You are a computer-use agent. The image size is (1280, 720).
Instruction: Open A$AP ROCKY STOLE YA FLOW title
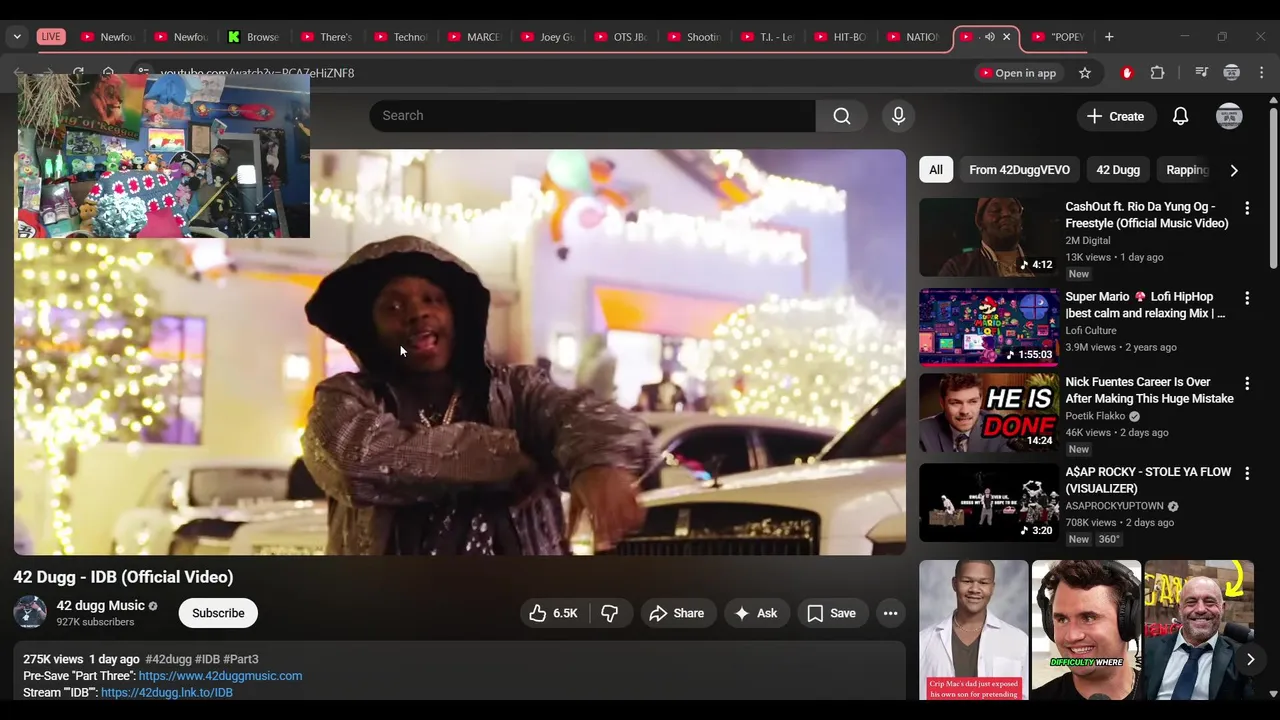tap(1148, 480)
